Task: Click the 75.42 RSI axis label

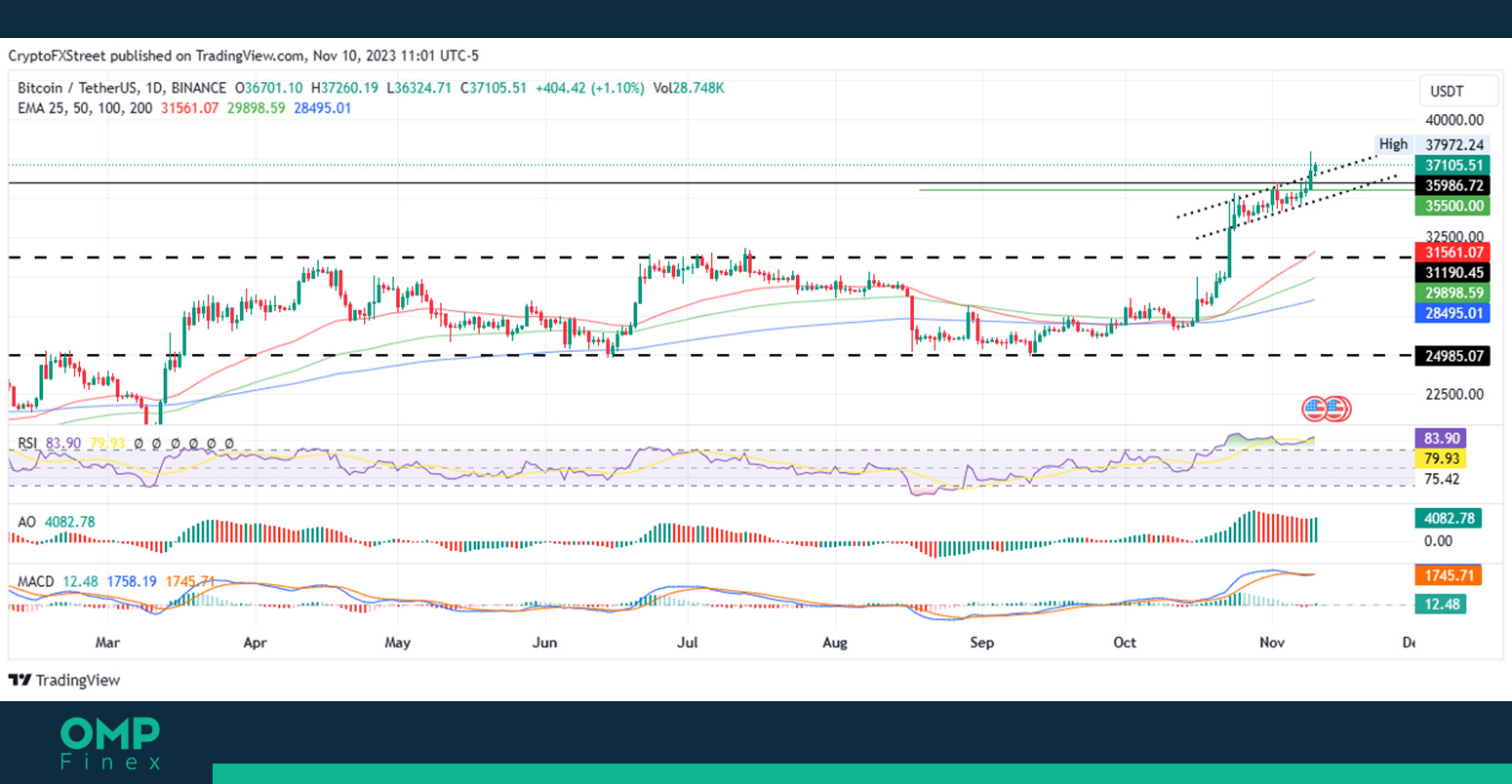Action: 1442,479
